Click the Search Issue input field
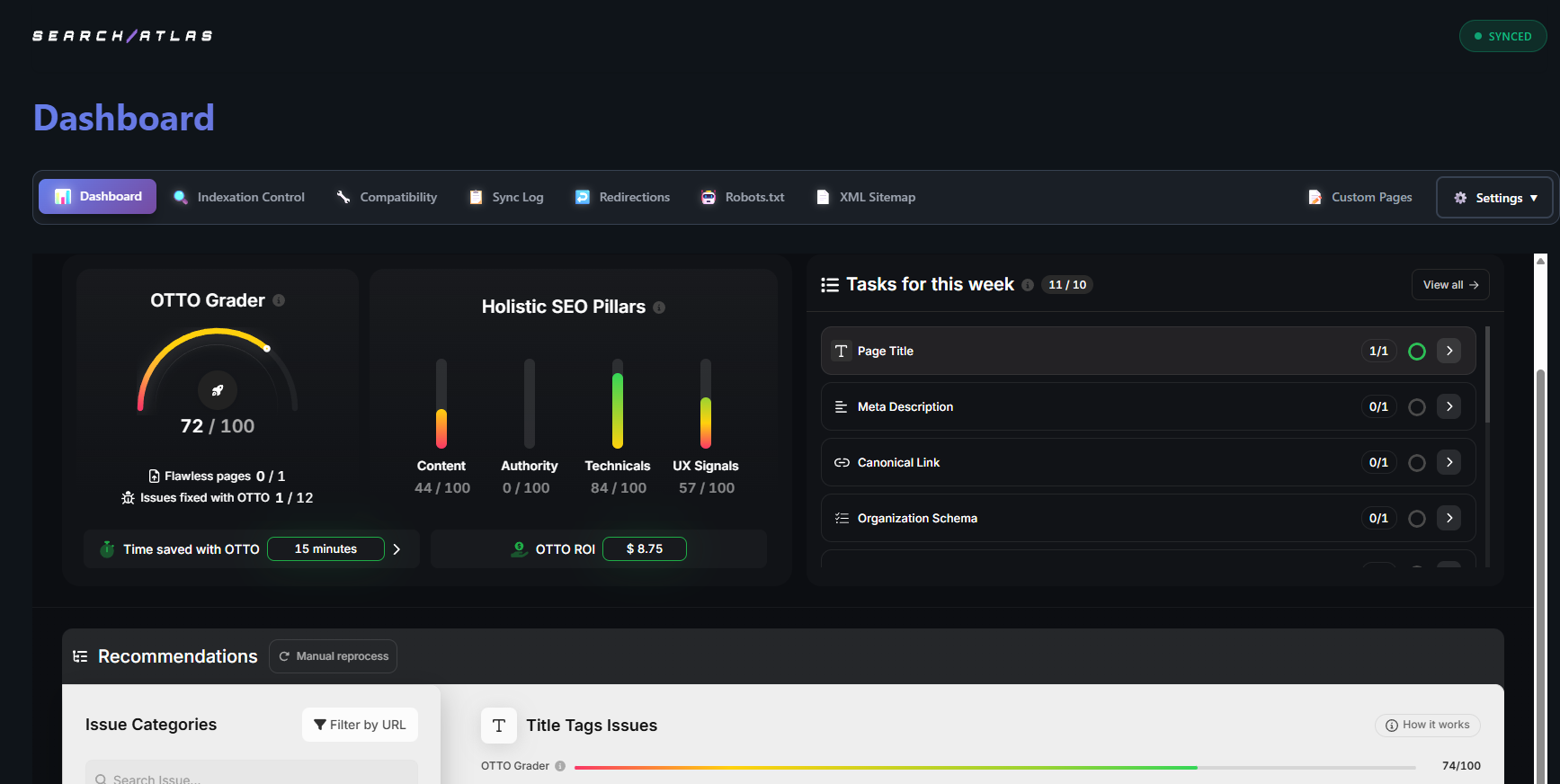Screen dimensions: 1560x784 pos(252,773)
